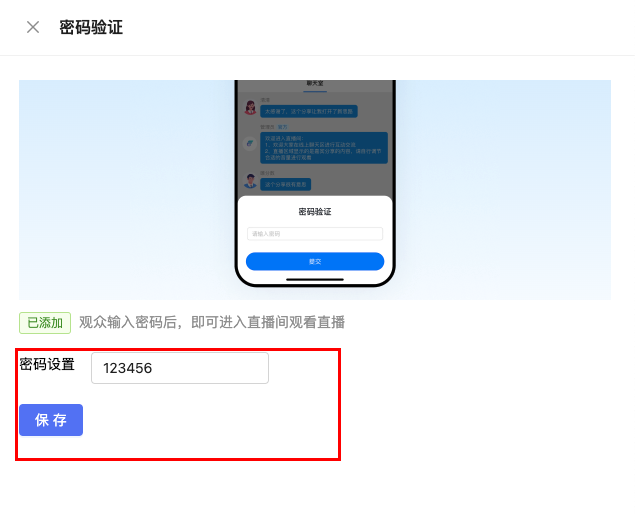Screen dimensions: 635x514
Task: Click the 官方 badge beside admin name
Action: (283, 127)
